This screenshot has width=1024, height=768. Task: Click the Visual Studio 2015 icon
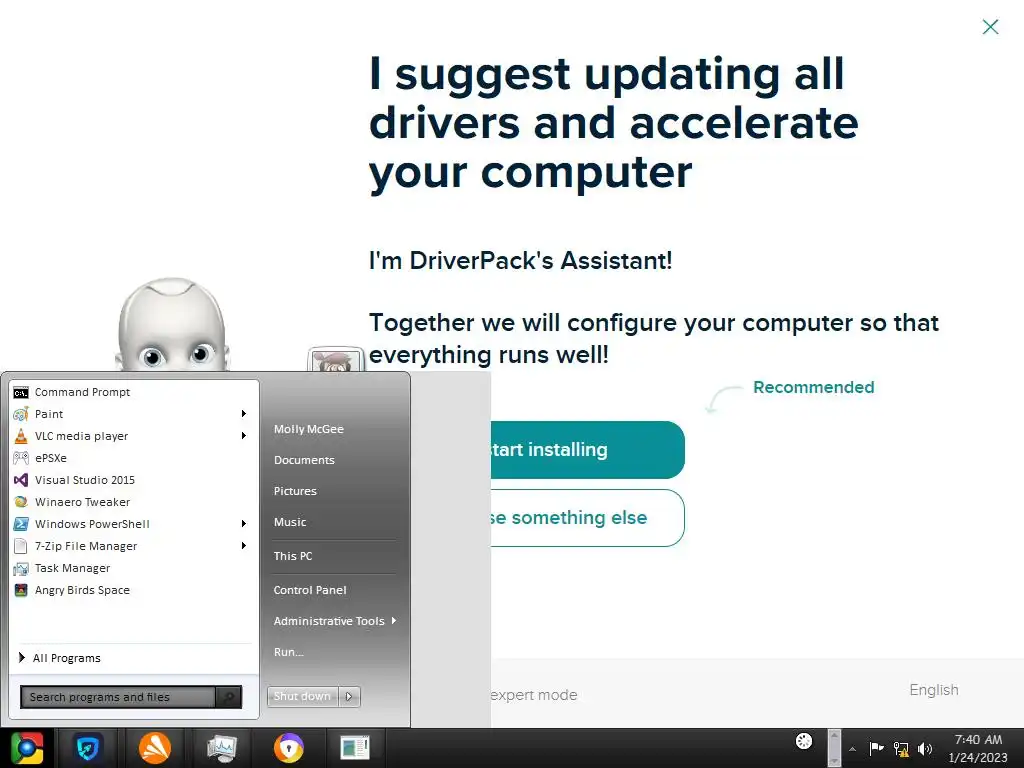[21, 480]
